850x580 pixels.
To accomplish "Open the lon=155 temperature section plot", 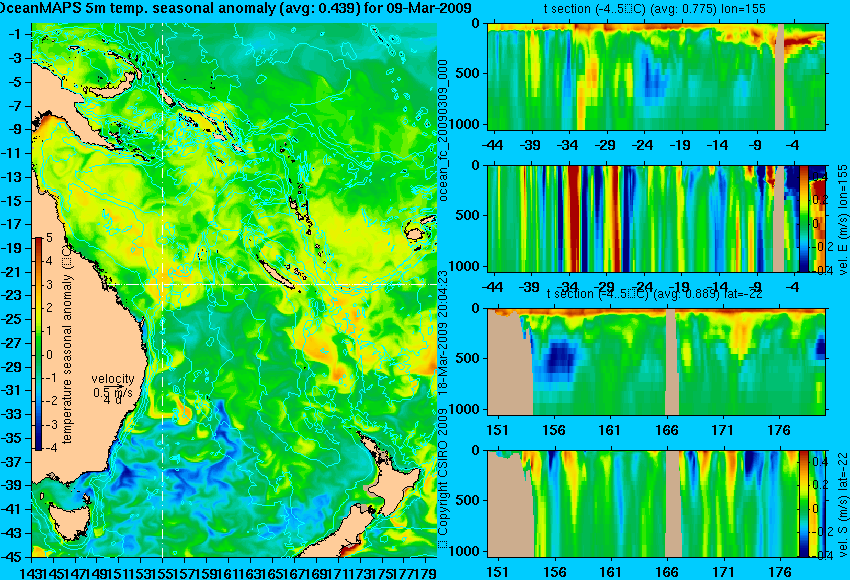I will coord(656,76).
